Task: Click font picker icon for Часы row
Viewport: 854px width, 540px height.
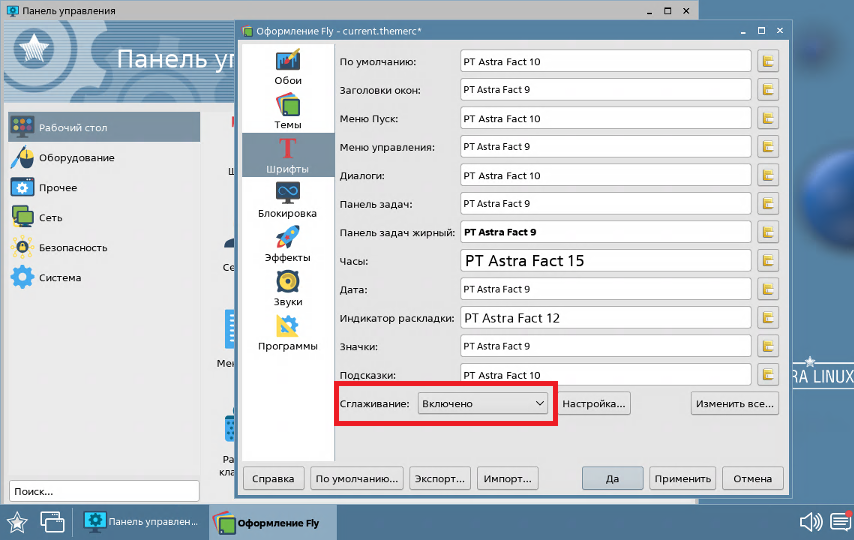Action: click(768, 261)
